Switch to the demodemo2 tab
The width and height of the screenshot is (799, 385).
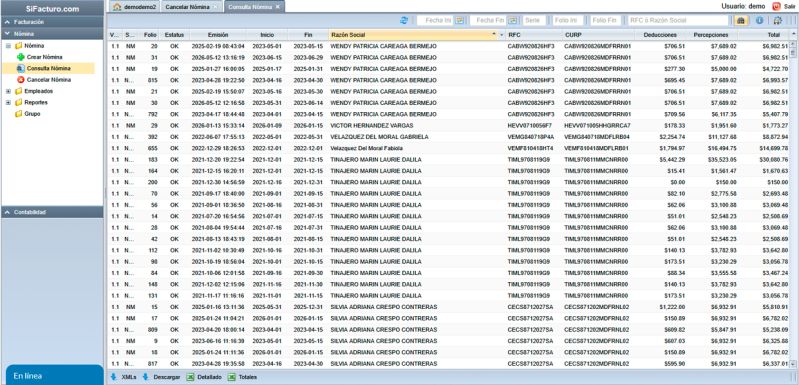tap(135, 7)
